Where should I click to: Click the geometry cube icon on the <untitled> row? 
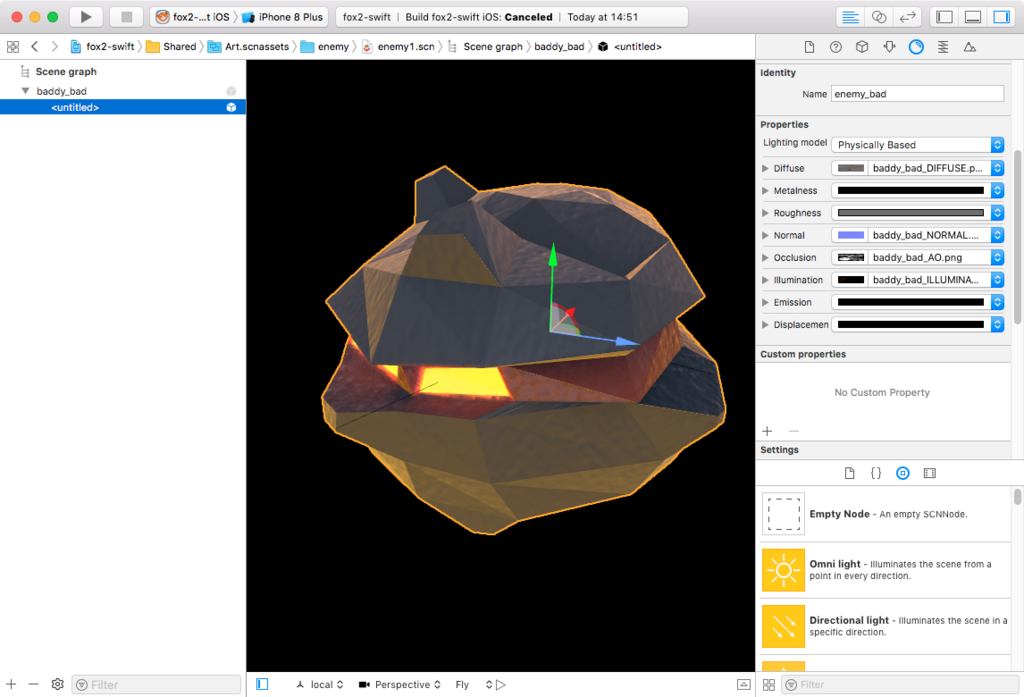[x=231, y=107]
